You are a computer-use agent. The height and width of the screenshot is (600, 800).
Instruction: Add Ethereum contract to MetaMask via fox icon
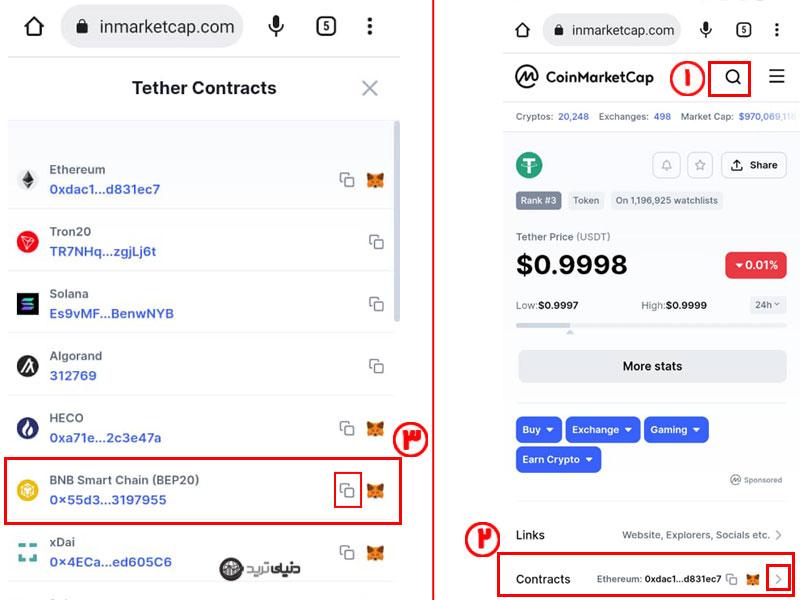[375, 180]
